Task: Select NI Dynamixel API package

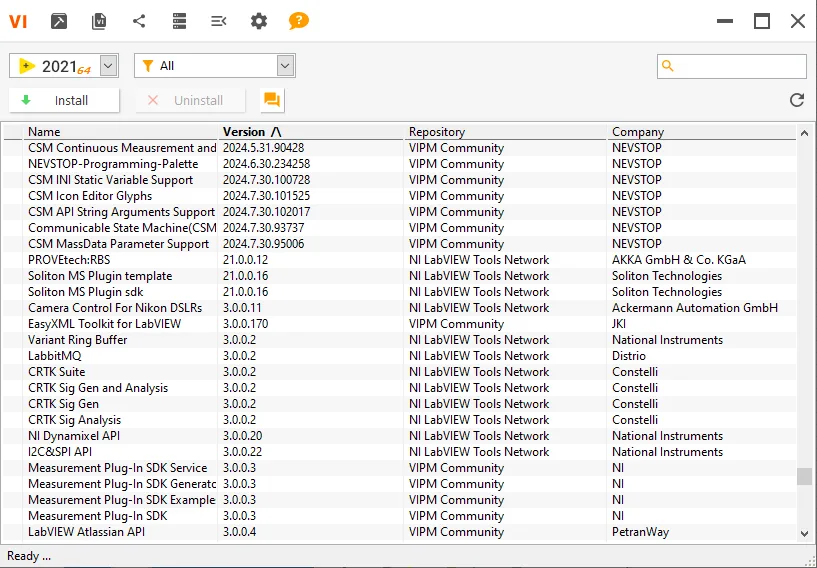Action: 400,436
